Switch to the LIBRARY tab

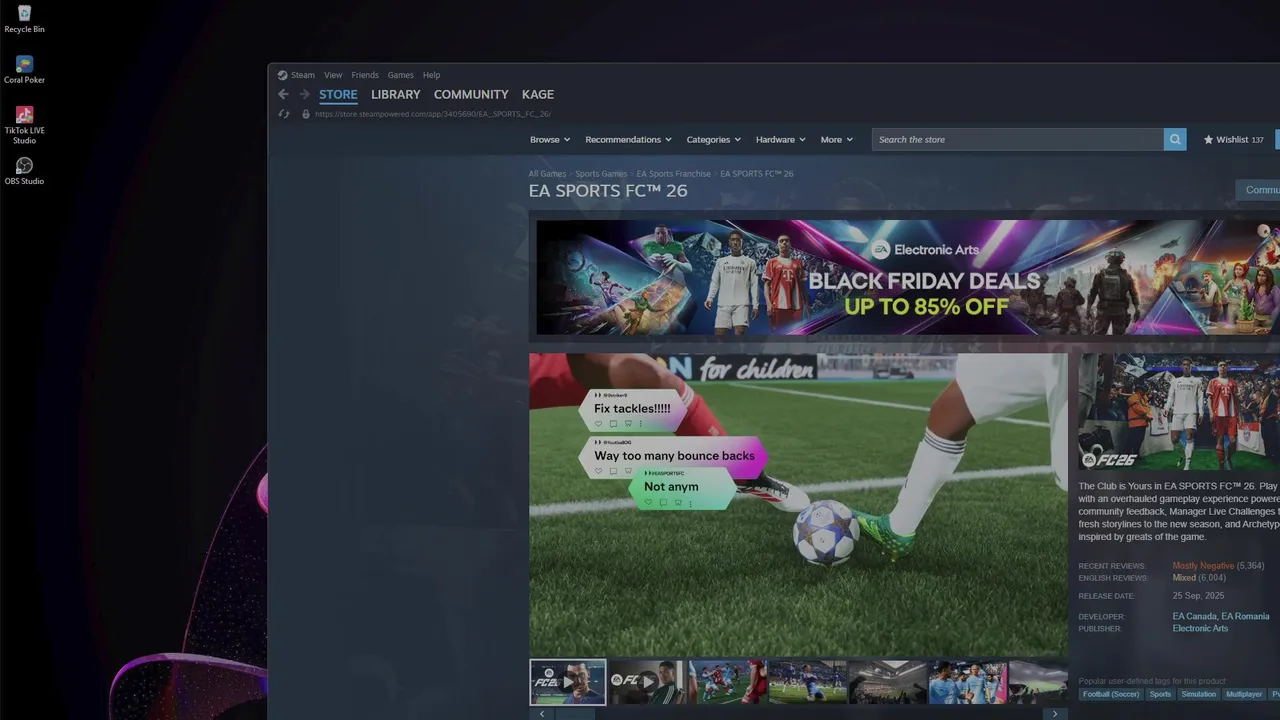[x=396, y=94]
